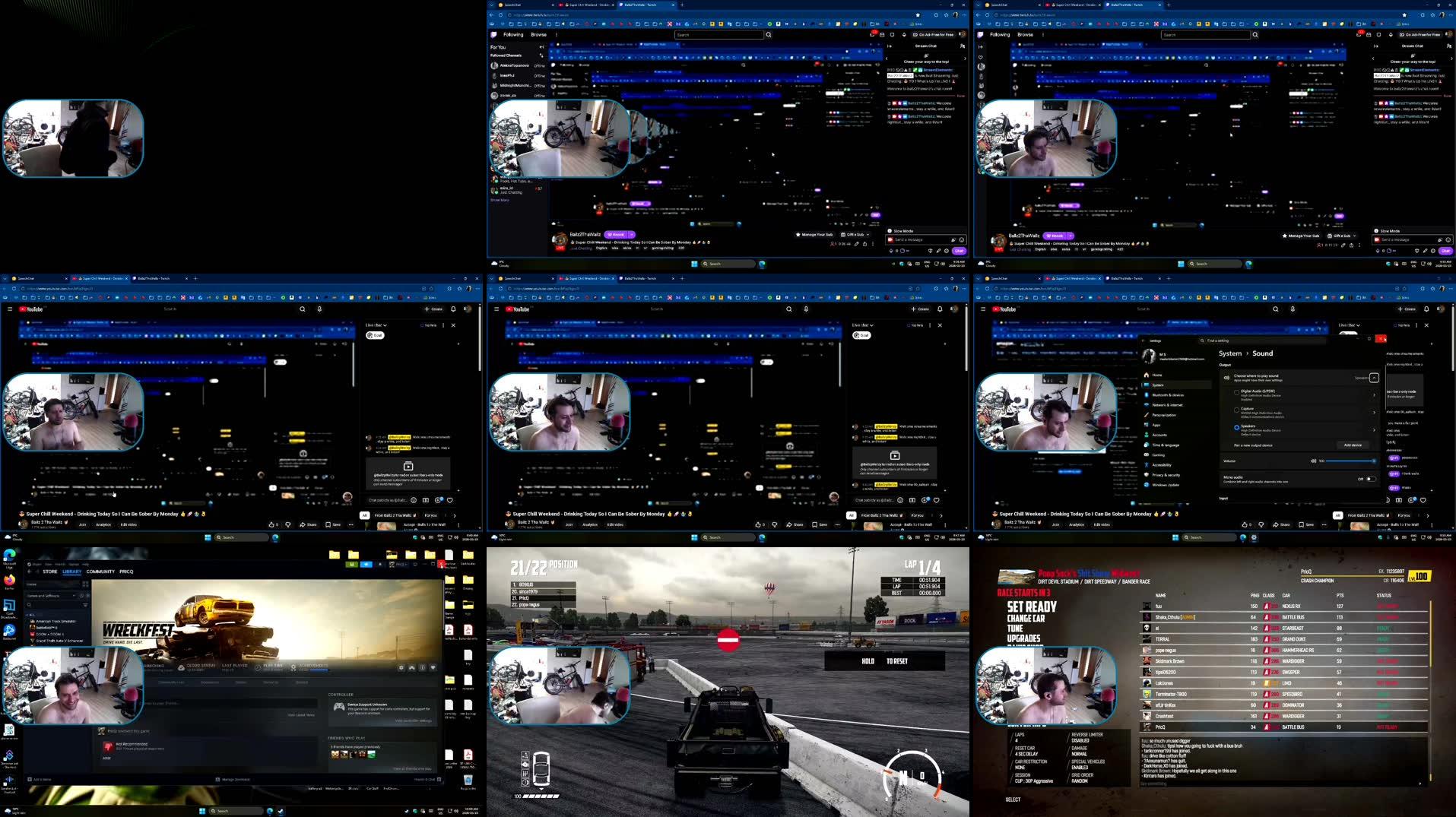This screenshot has width=1456, height=817.
Task: Expand Digital Audio (S/PDIF) device details chevron
Action: click(1374, 394)
